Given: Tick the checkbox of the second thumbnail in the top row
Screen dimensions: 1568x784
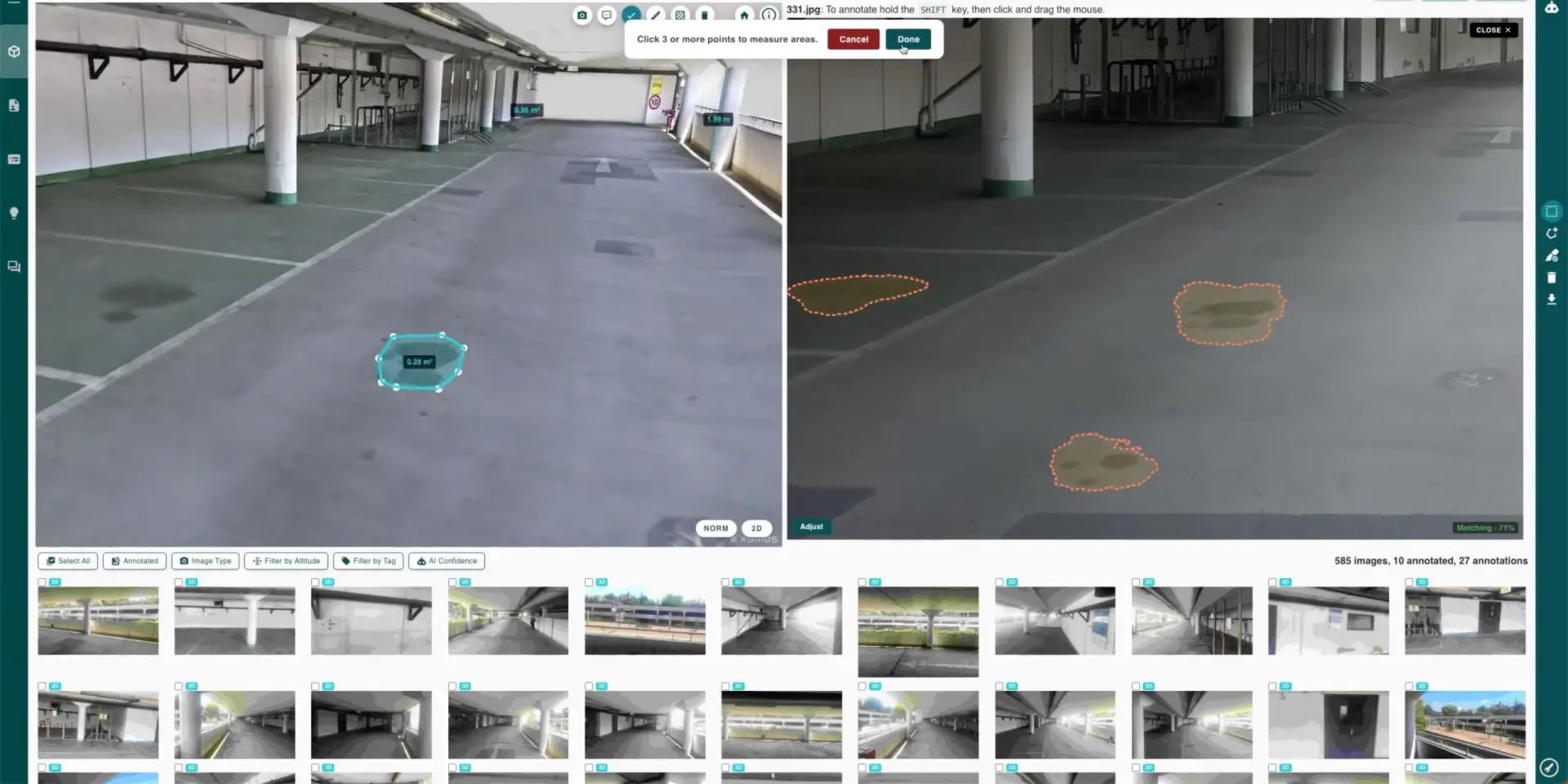Looking at the screenshot, I should point(179,582).
